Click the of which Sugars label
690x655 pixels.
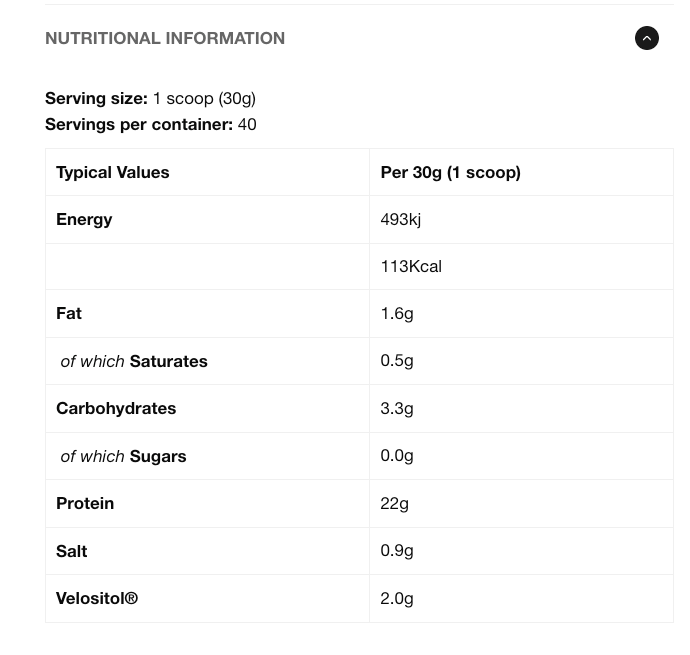click(x=123, y=456)
